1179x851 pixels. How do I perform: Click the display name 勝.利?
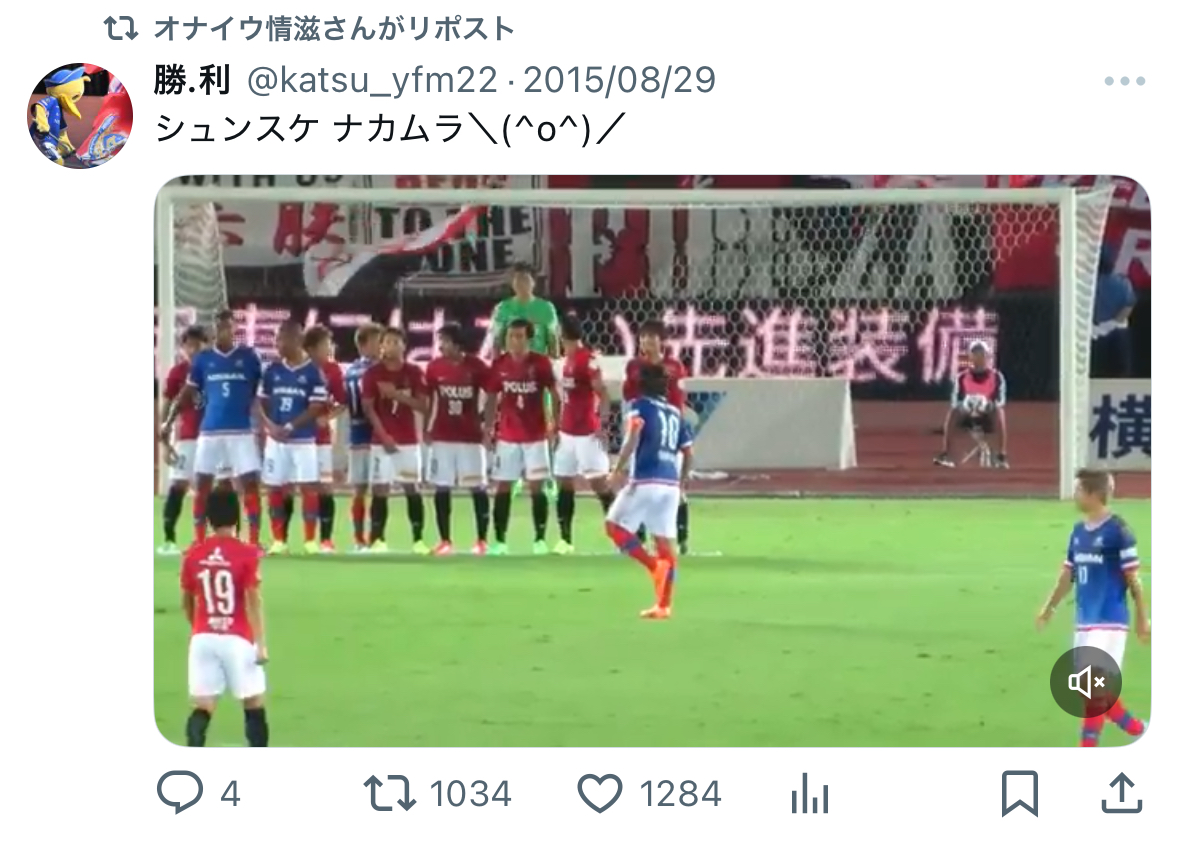click(192, 80)
